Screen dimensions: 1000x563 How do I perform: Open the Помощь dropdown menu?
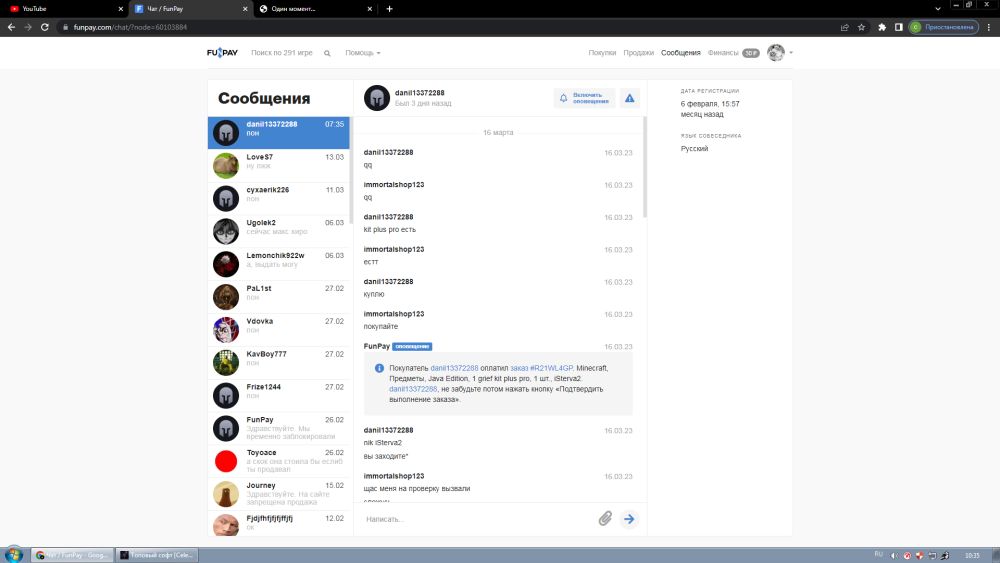(363, 53)
